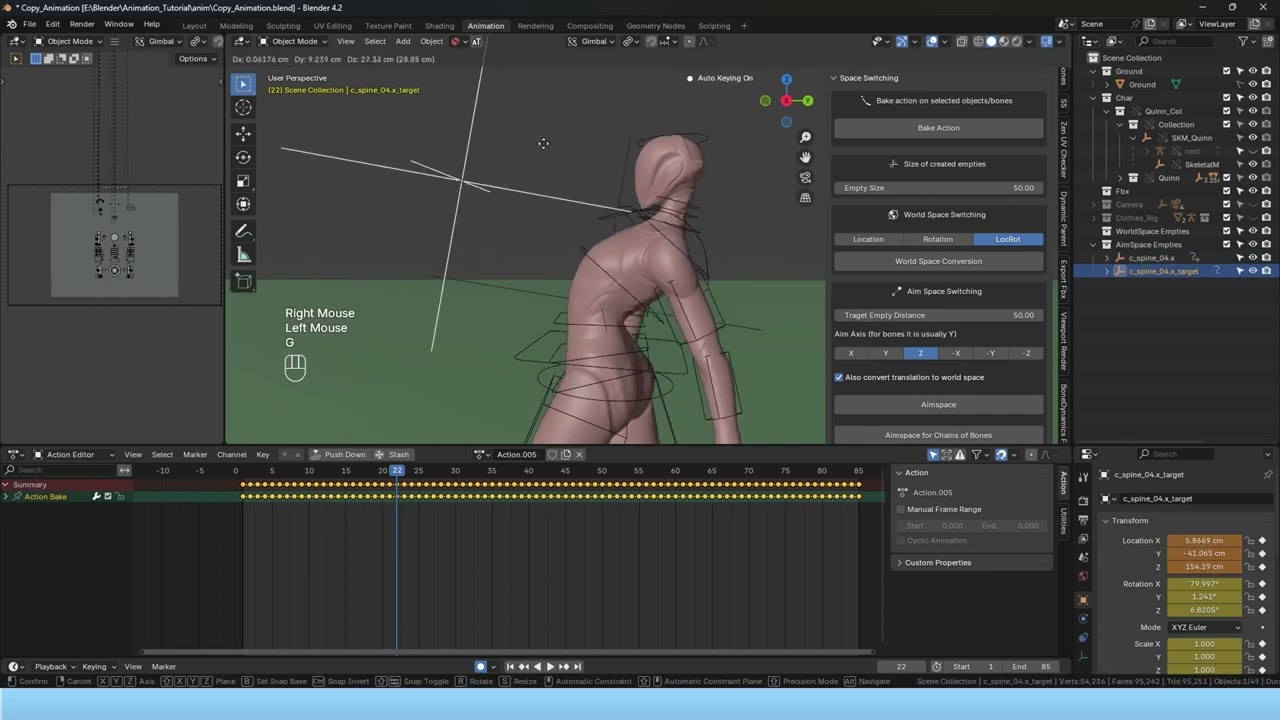Click the pan hand viewport gizmo
This screenshot has width=1280, height=720.
coord(806,158)
